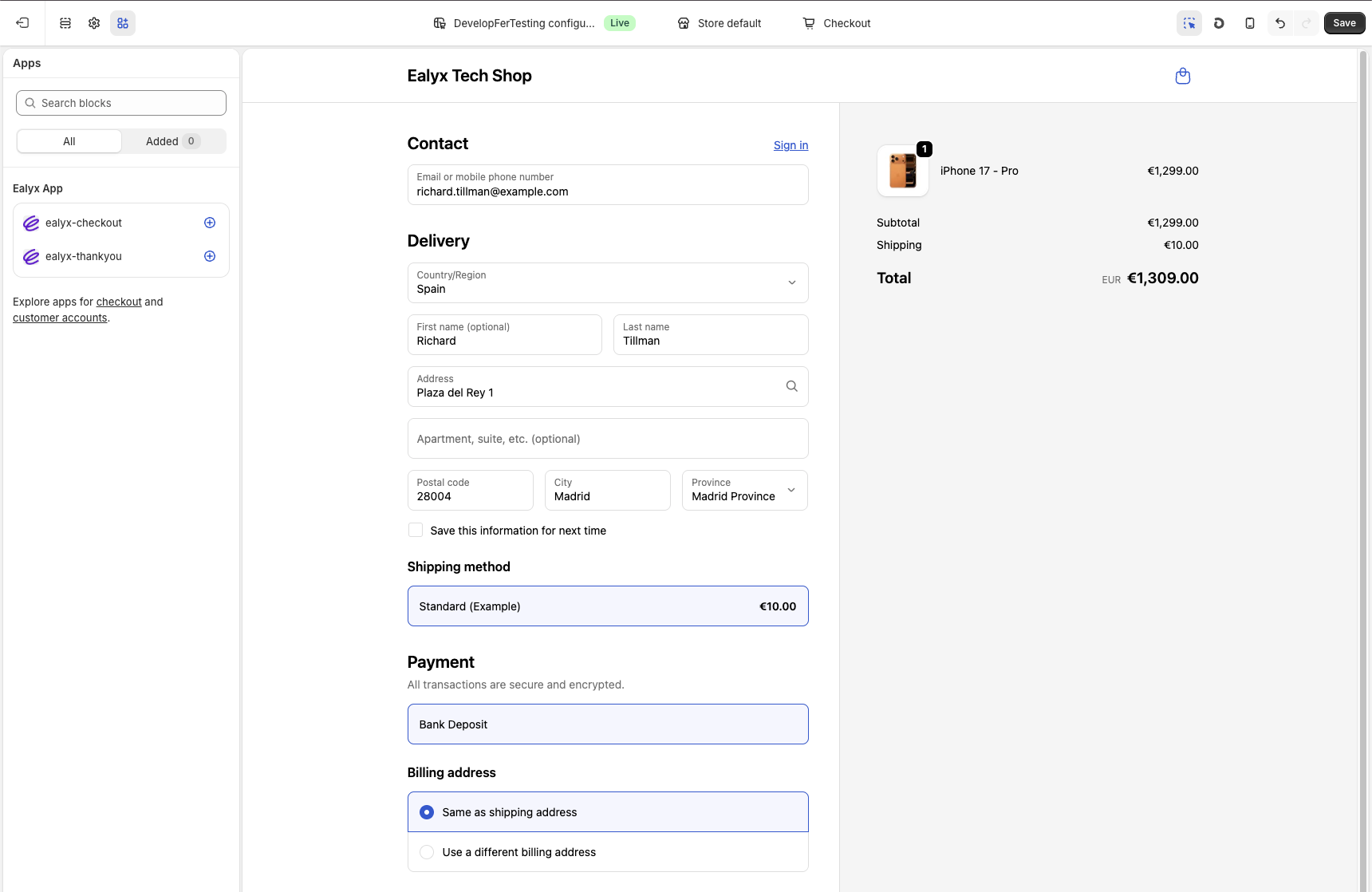Check Save this information for next time
This screenshot has width=1372, height=892.
pos(416,531)
